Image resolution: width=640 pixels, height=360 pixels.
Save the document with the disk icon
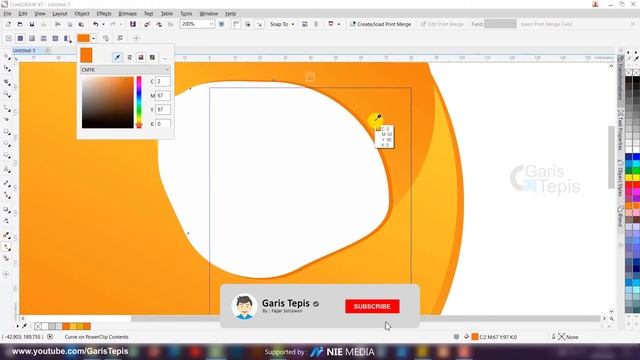(x=32, y=24)
